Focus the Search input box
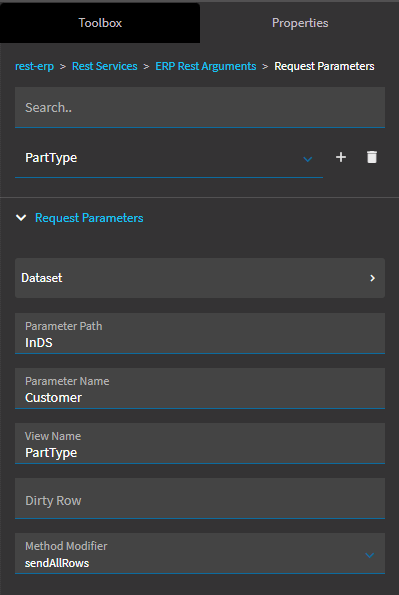Viewport: 399px width, 595px height. tap(200, 107)
